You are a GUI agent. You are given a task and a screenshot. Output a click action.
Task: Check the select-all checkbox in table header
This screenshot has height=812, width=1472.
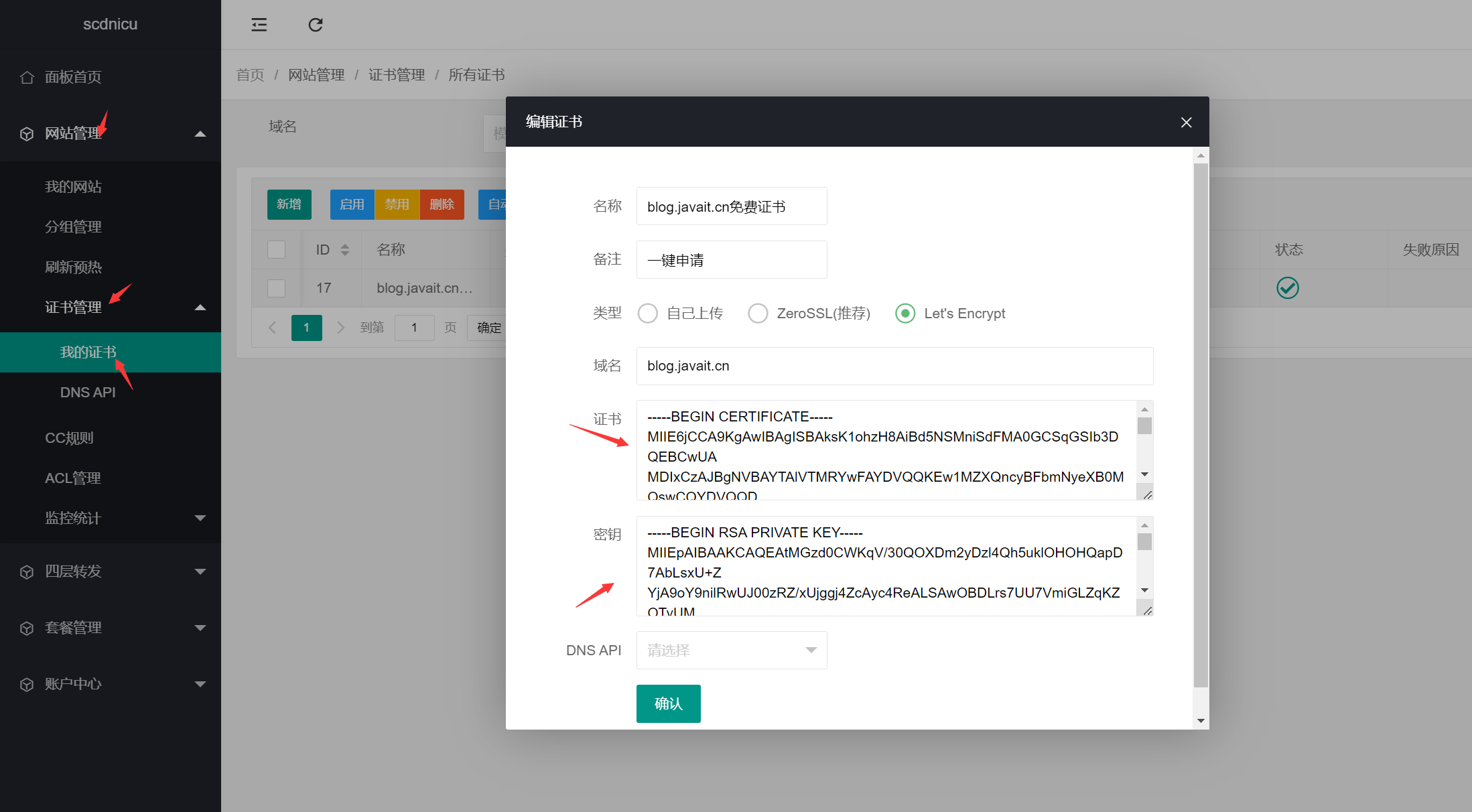pos(276,249)
